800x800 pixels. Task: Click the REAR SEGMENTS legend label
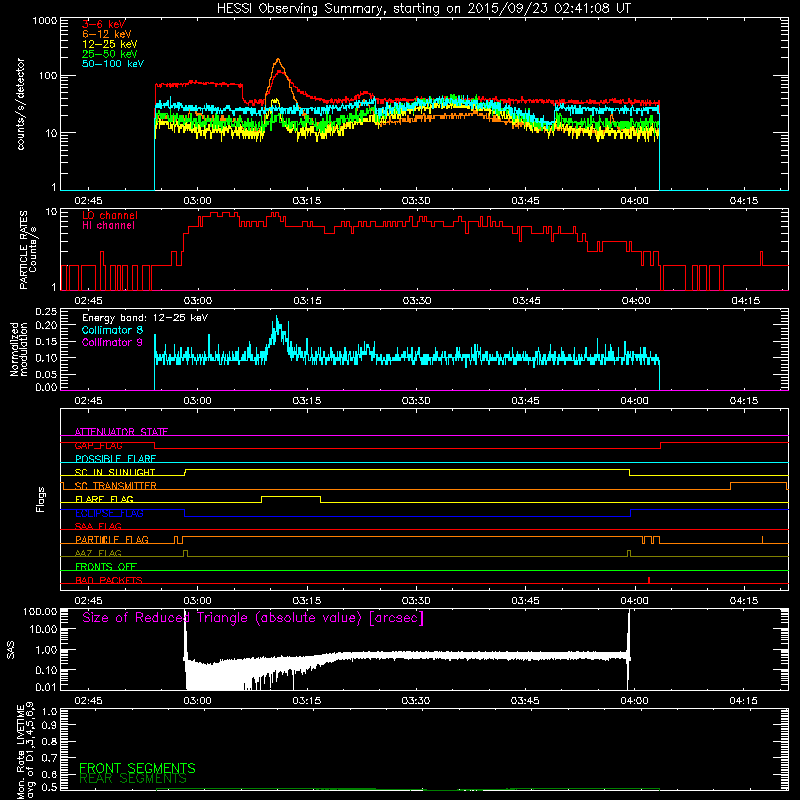point(133,779)
